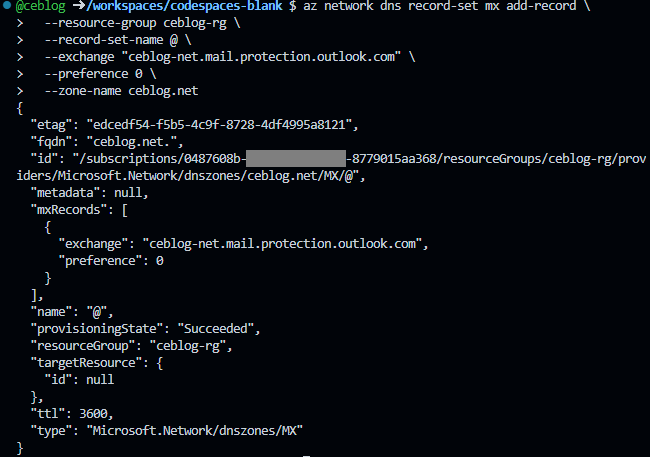
Task: Click the arrow symbol after @ceblog
Action: 78,6
